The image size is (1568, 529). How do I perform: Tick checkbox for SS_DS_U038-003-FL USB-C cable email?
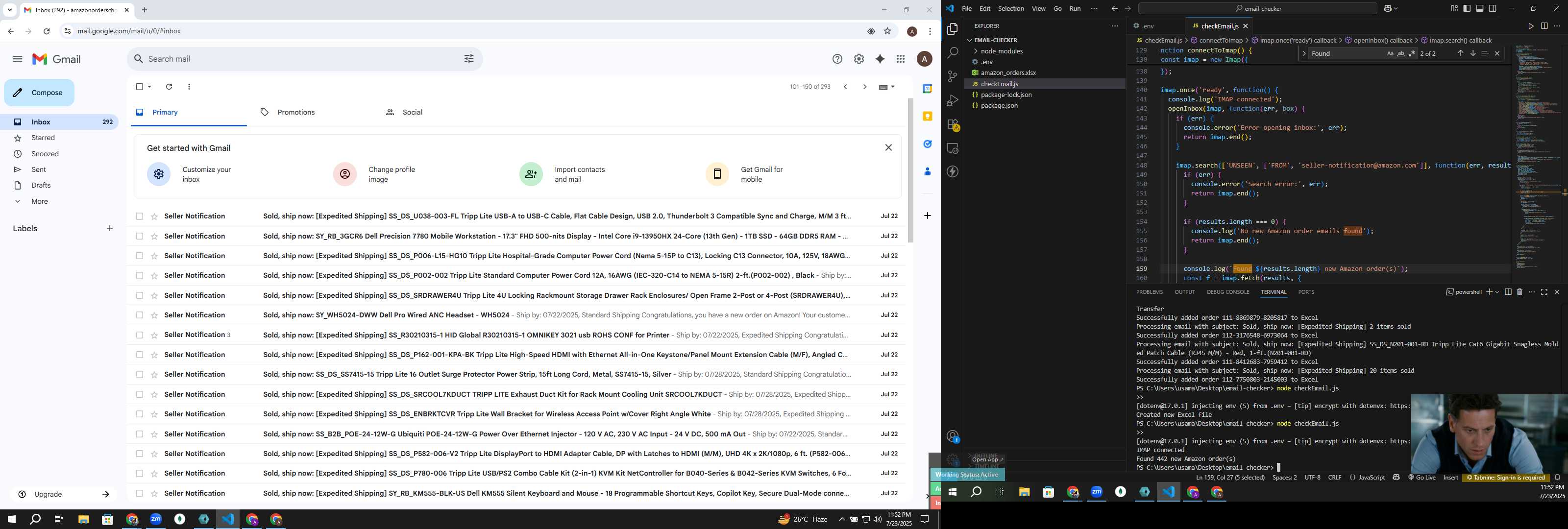coord(139,216)
